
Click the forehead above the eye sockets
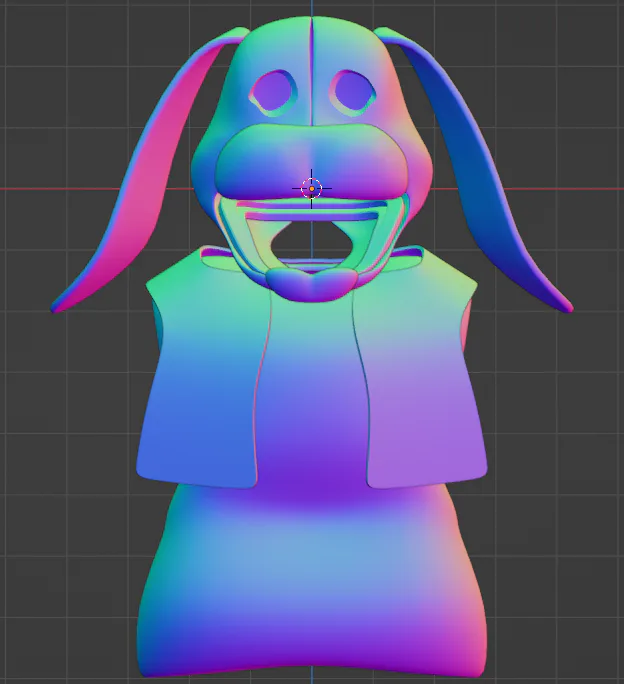click(311, 44)
